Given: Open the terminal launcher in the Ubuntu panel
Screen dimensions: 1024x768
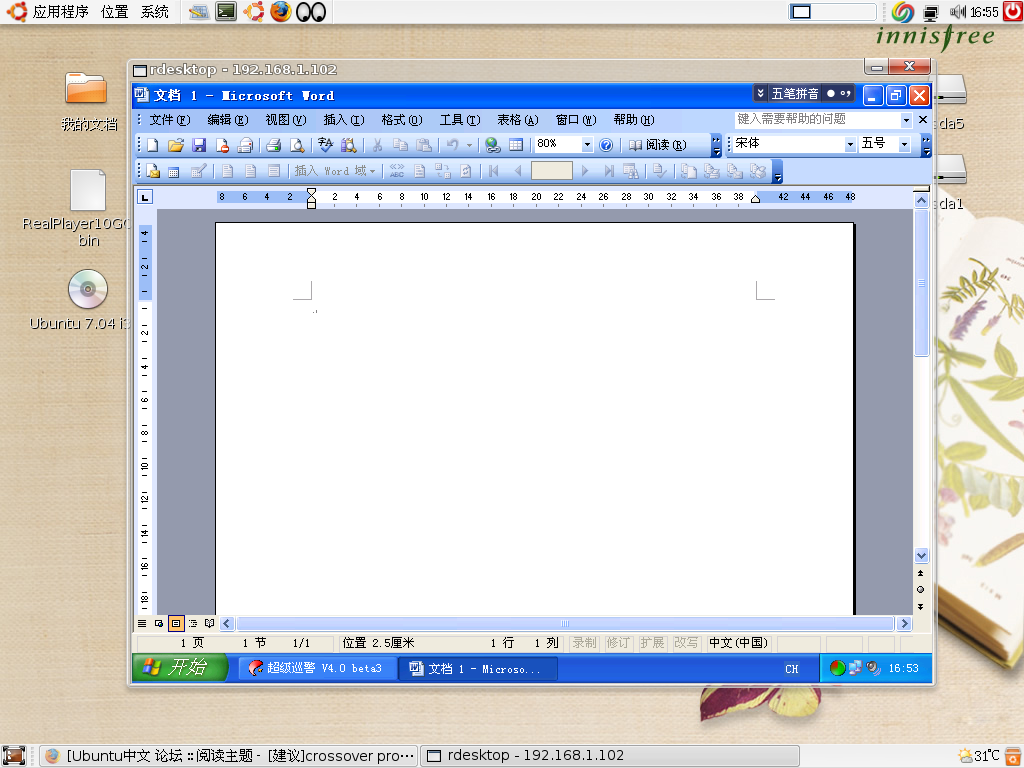Looking at the screenshot, I should [x=226, y=12].
